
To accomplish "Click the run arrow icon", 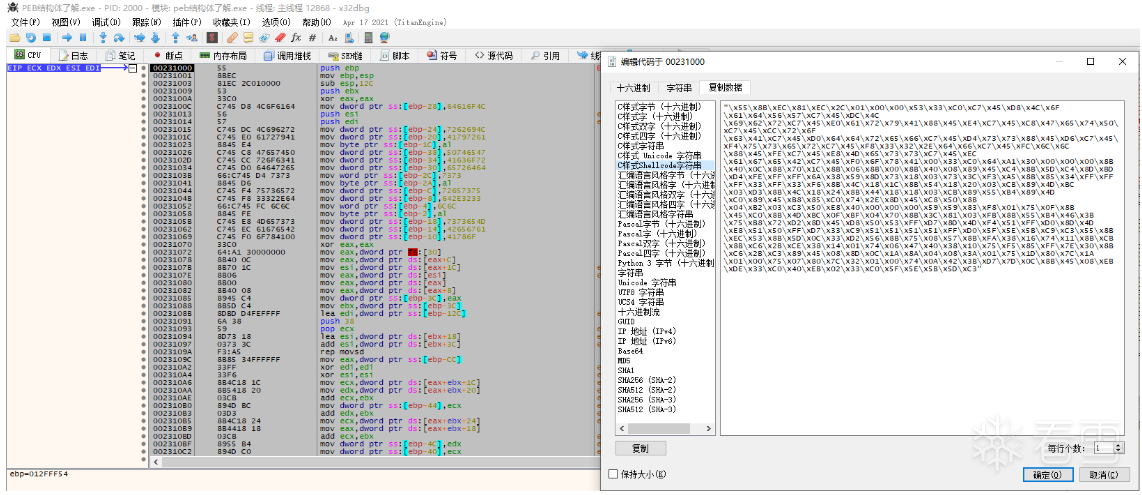I will (67, 37).
